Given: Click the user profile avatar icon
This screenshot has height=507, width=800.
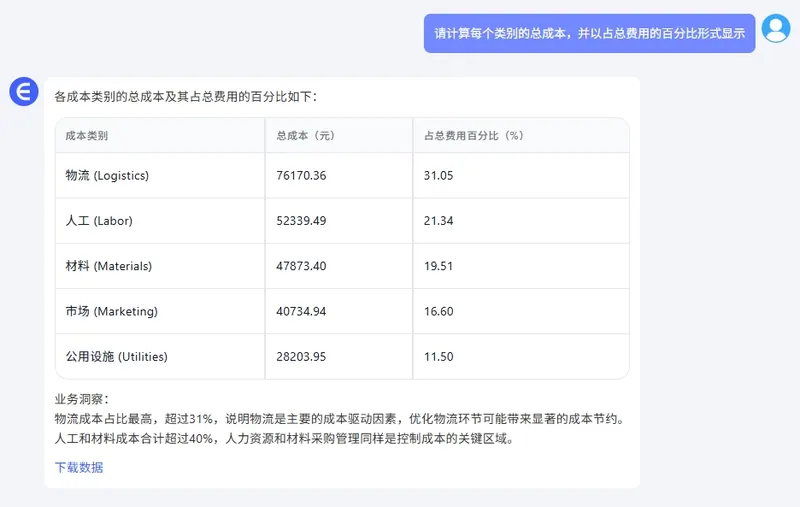Looking at the screenshot, I should tap(775, 29).
